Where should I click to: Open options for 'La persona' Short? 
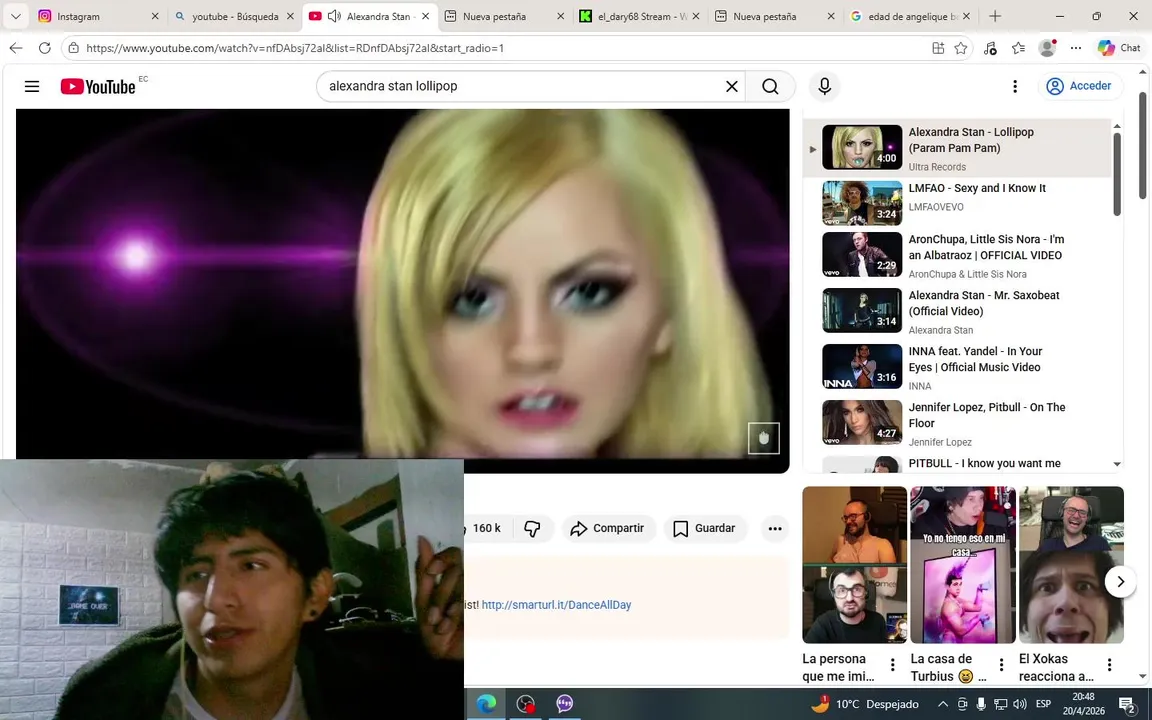[893, 665]
